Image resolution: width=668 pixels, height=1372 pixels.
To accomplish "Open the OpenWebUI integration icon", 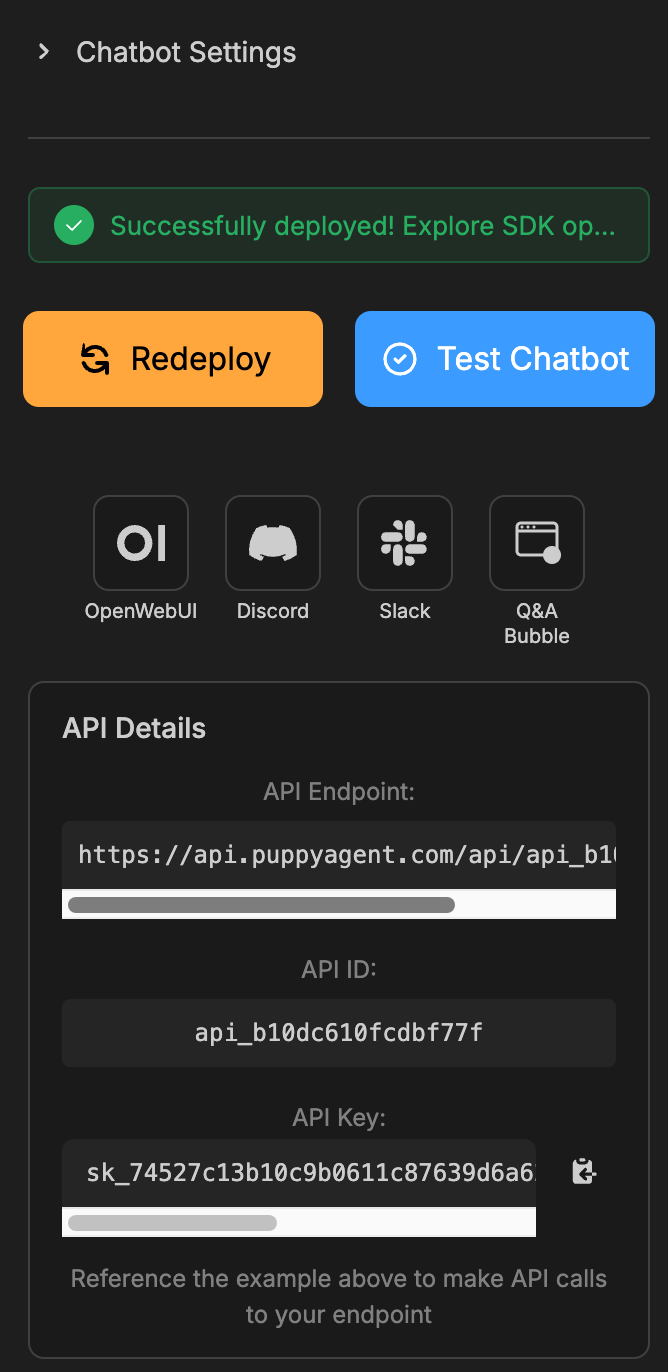I will tap(141, 543).
